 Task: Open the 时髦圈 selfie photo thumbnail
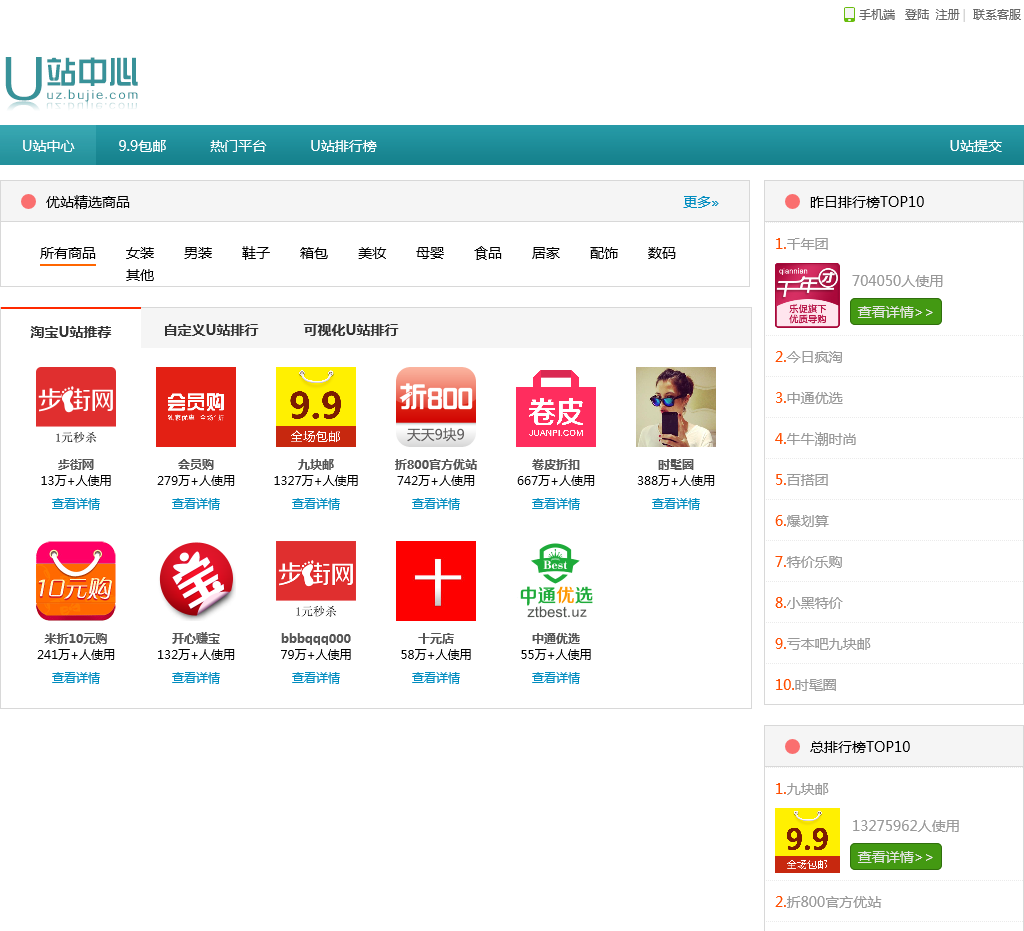coord(676,407)
